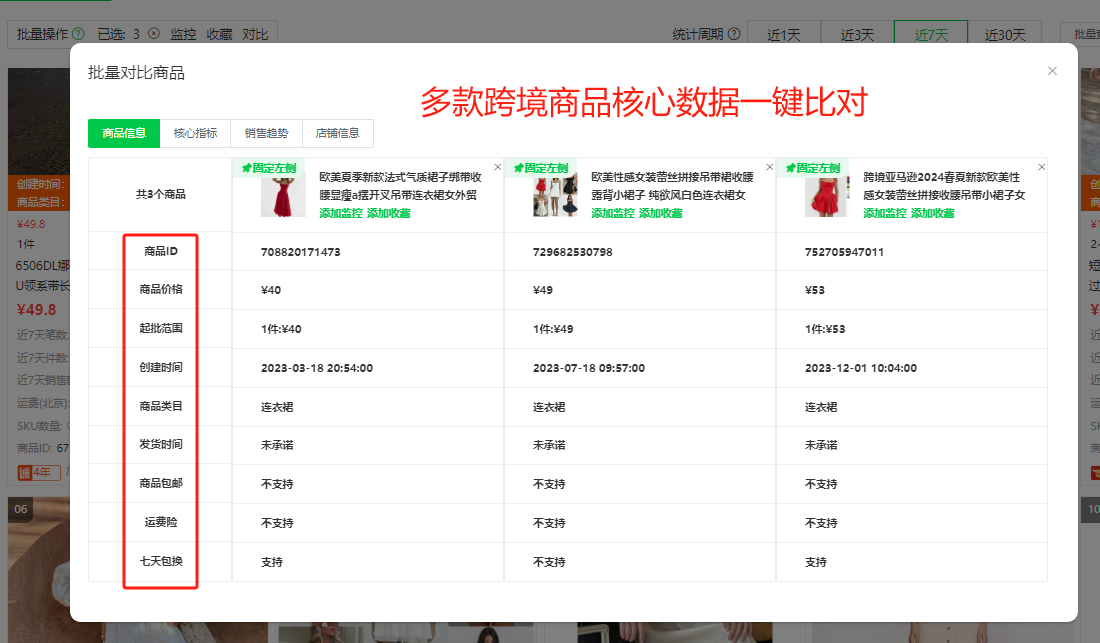This screenshot has height=643, width=1100.
Task: Switch to the 核心指标 tab
Action: pyautogui.click(x=196, y=133)
